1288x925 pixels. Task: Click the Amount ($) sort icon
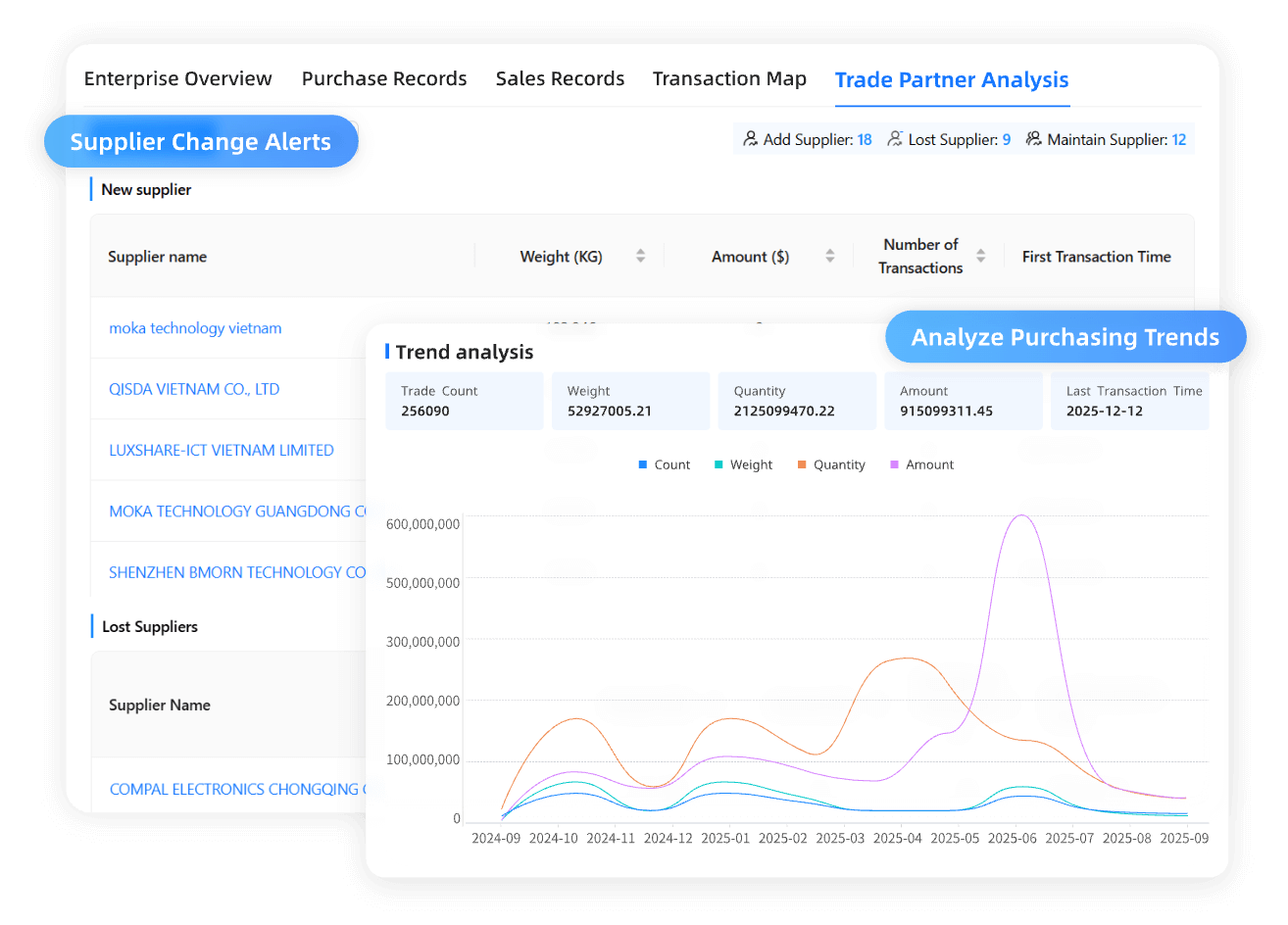[829, 256]
